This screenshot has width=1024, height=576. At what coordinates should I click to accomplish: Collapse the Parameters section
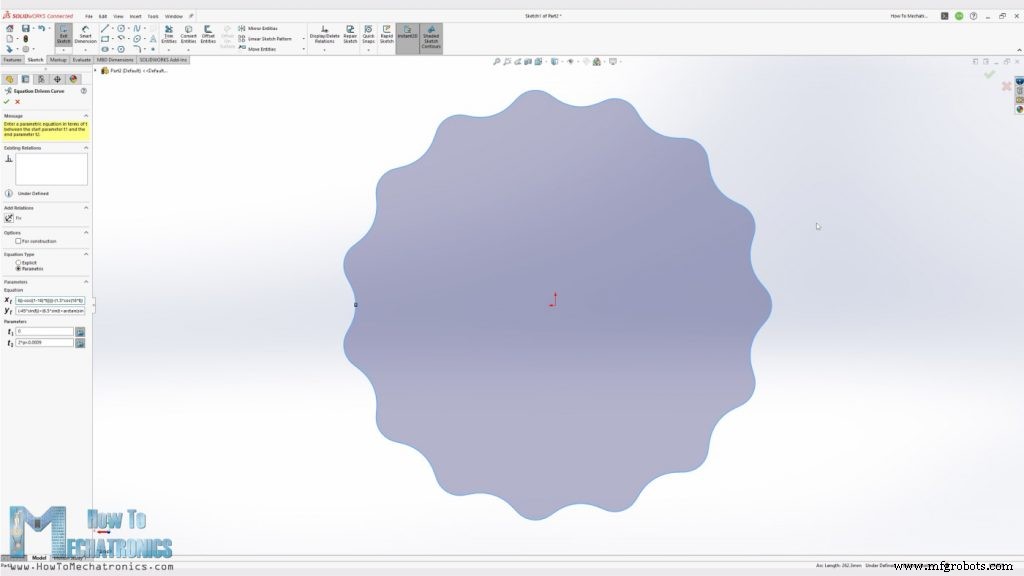[x=86, y=281]
